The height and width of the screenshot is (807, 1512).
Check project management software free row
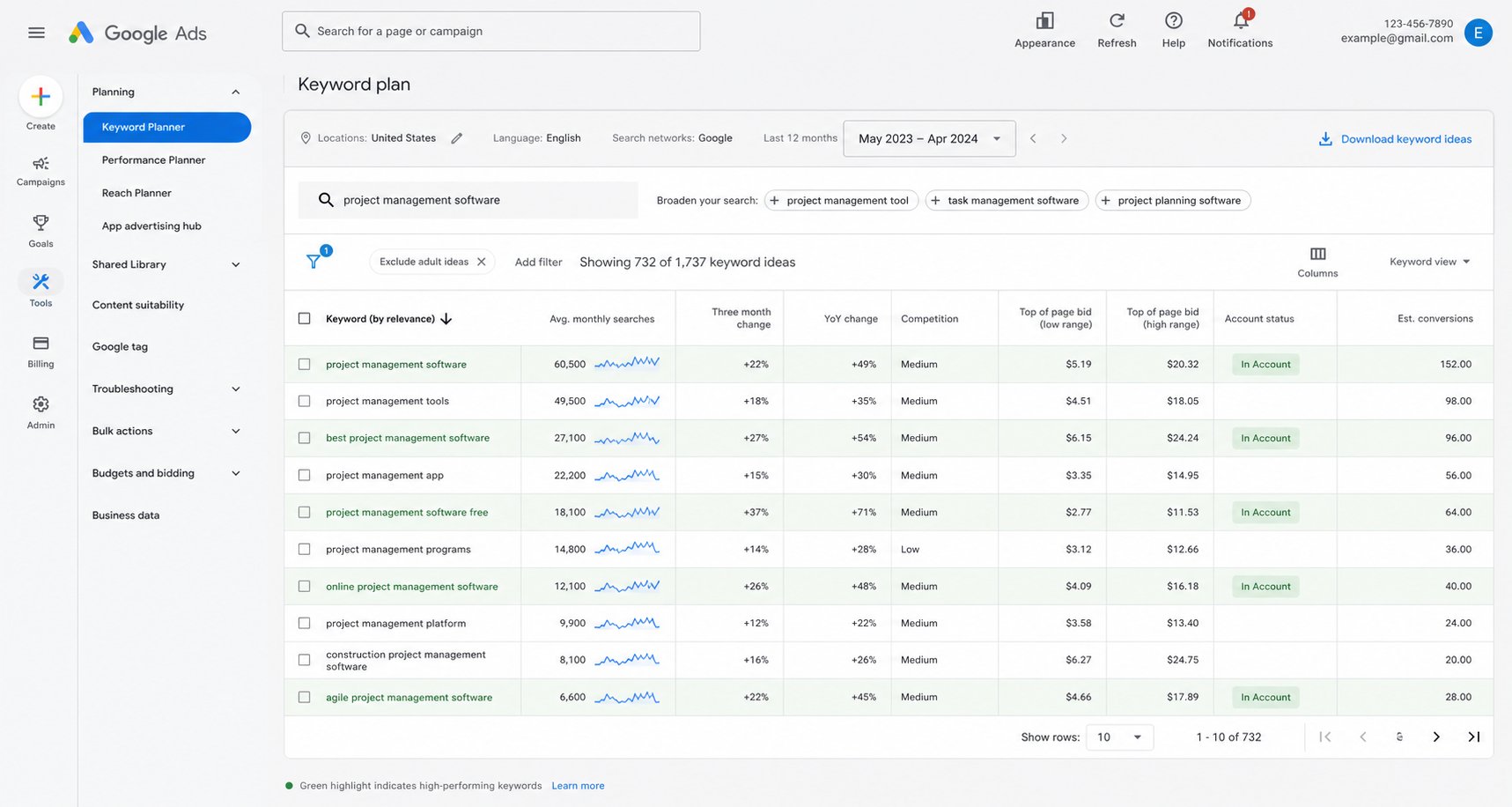click(x=305, y=512)
